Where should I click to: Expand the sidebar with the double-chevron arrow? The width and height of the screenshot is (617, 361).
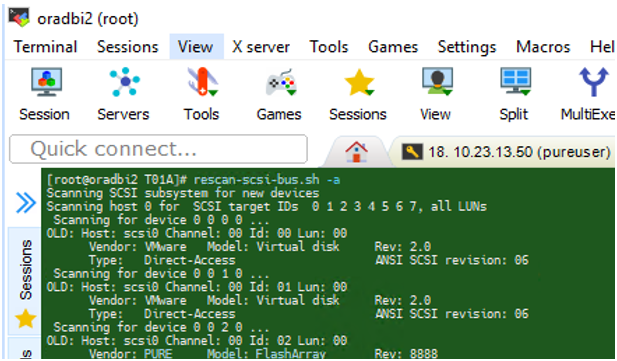tap(26, 203)
